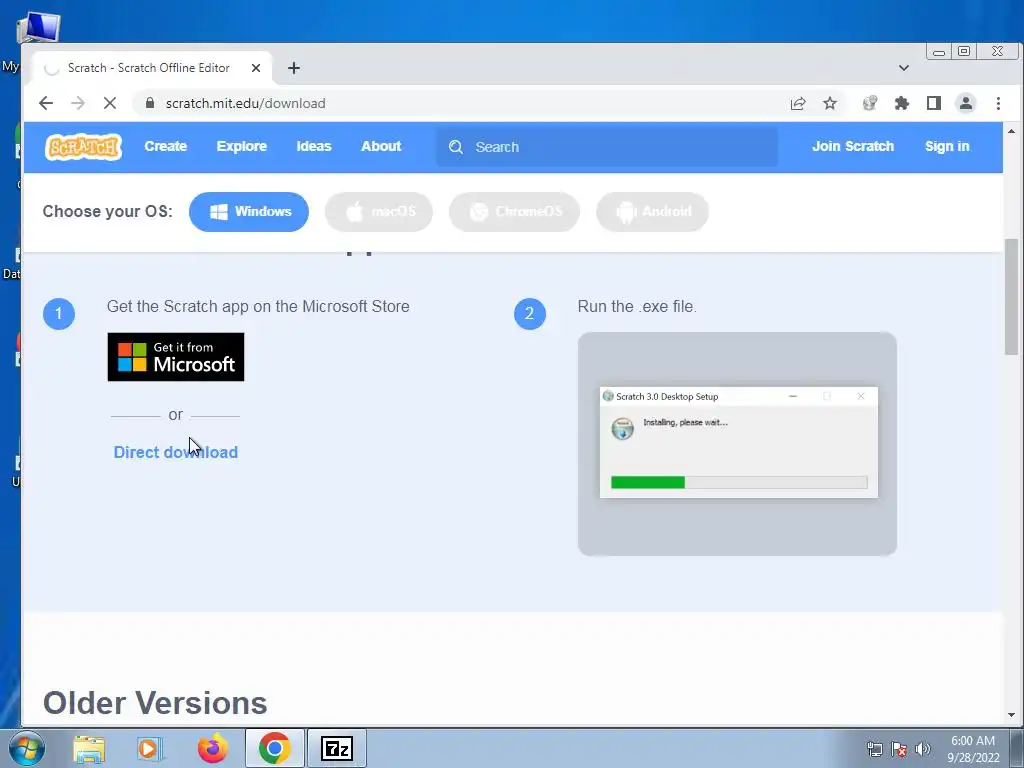Click the page vertical scrollbar thumb

pyautogui.click(x=1011, y=298)
